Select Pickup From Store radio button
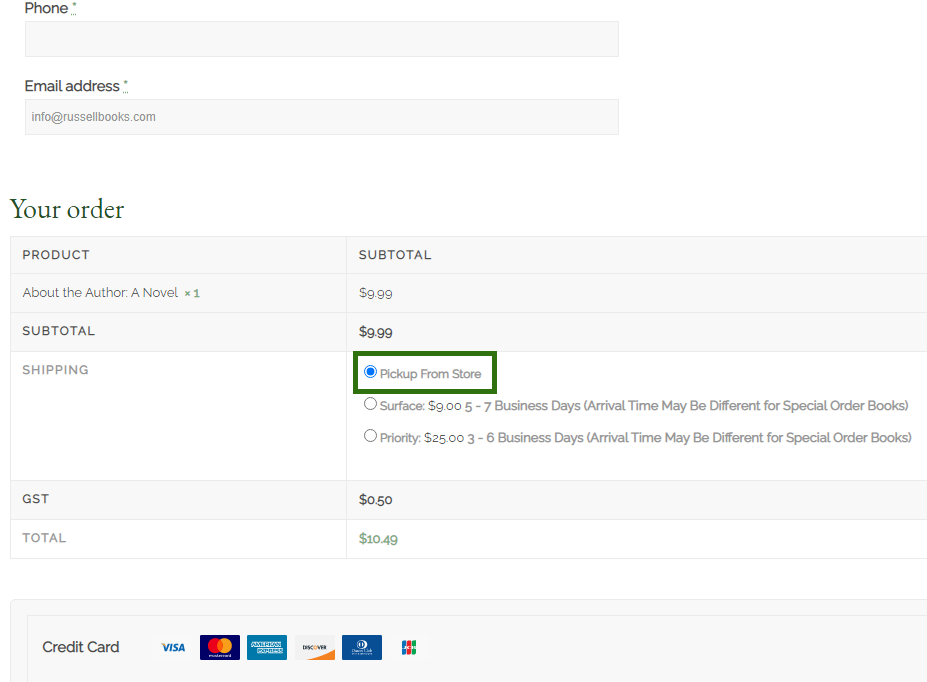The image size is (927, 682). 371,372
